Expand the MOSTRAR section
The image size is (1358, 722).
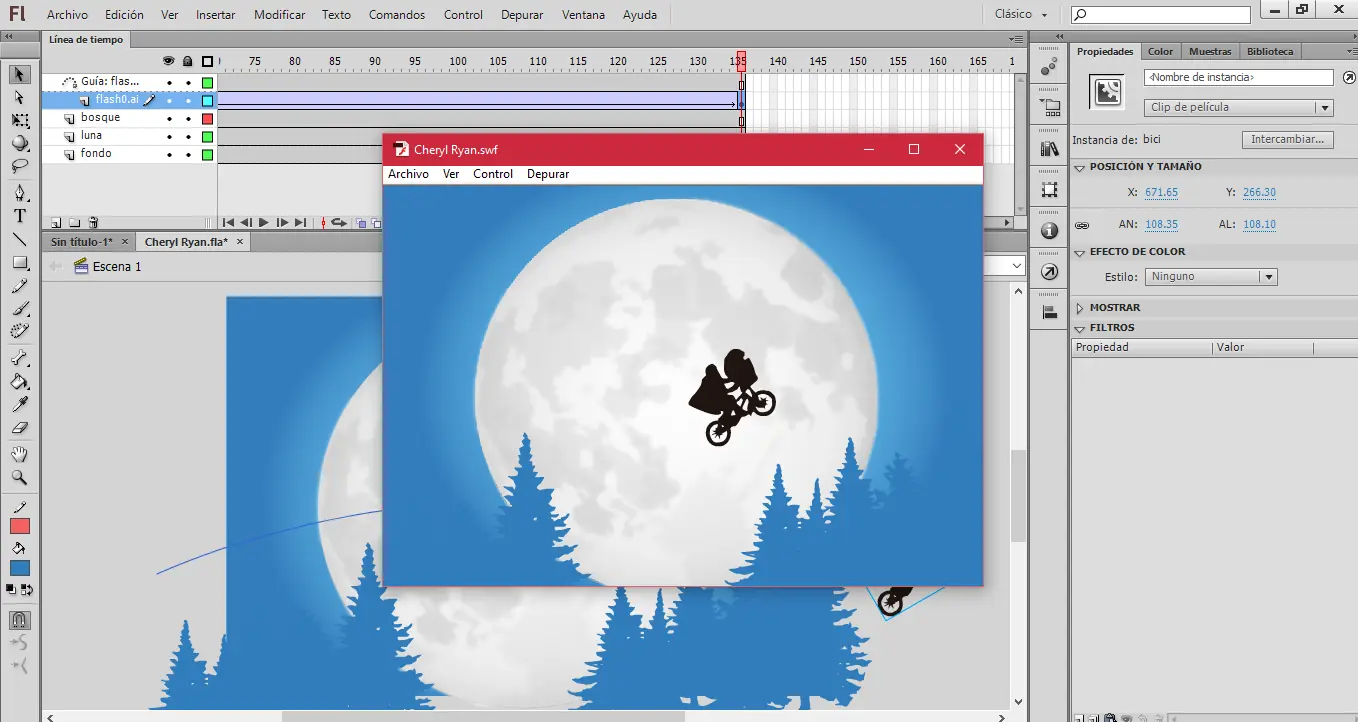[x=1080, y=308]
